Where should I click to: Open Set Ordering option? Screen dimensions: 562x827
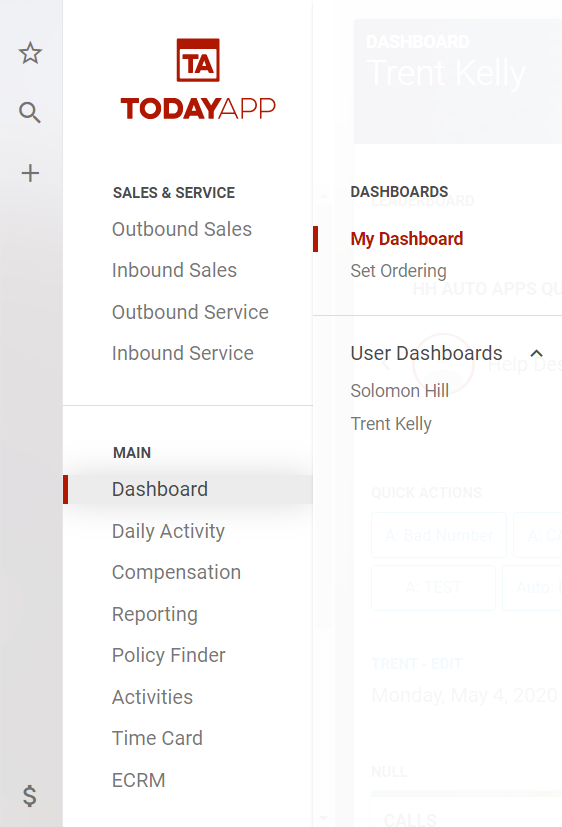point(399,271)
